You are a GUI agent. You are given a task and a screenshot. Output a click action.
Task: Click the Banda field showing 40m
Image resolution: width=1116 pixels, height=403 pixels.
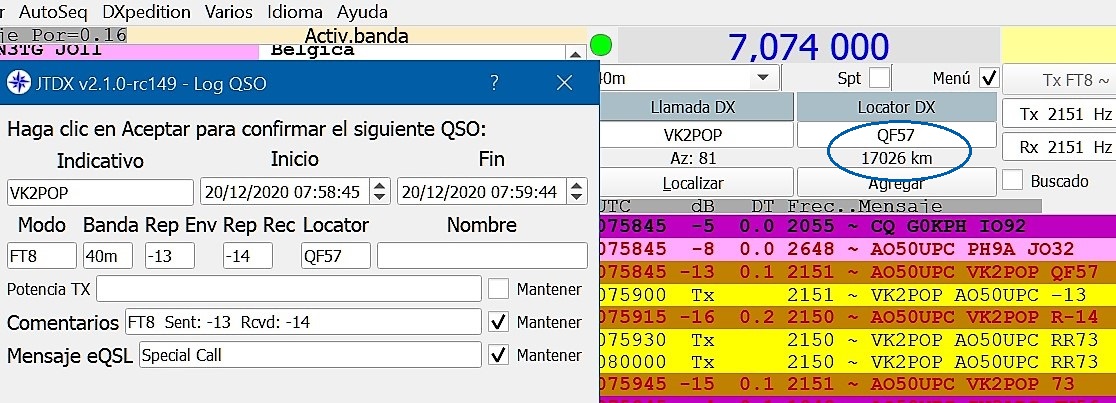pyautogui.click(x=107, y=256)
